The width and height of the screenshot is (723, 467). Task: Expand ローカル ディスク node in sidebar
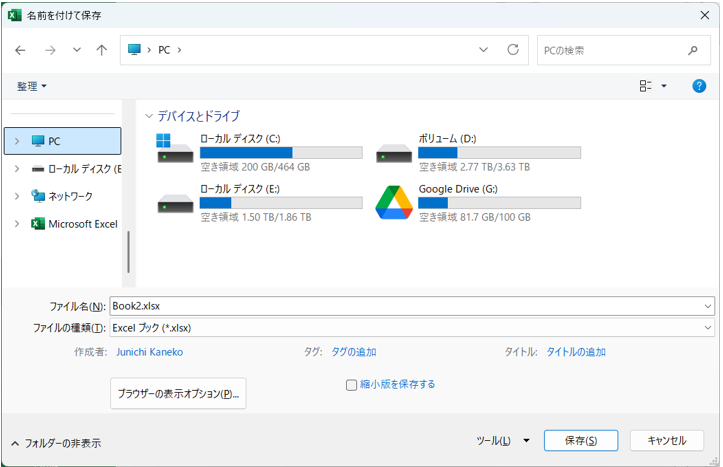pos(17,169)
